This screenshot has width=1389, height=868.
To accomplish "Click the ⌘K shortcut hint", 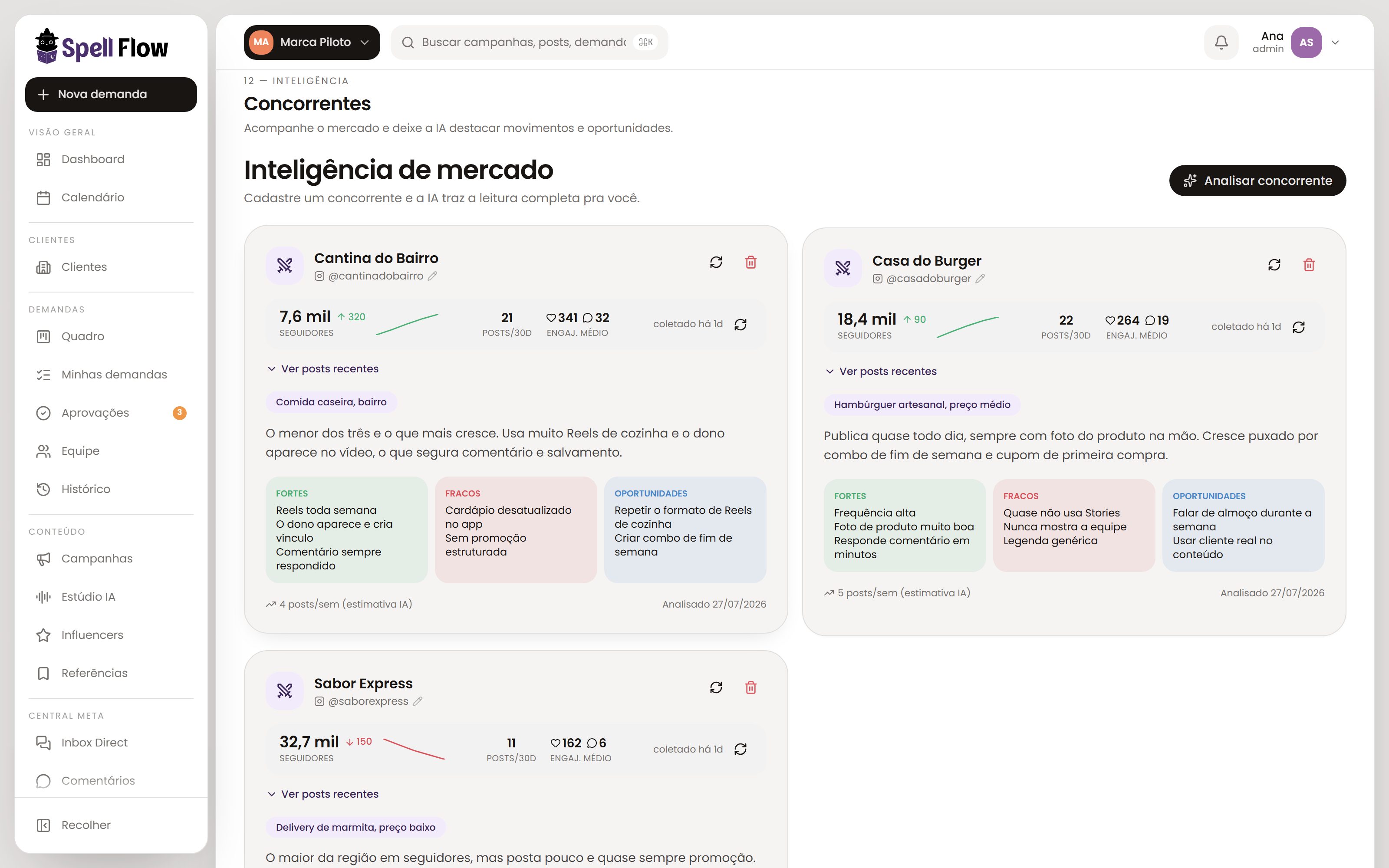I will point(645,43).
